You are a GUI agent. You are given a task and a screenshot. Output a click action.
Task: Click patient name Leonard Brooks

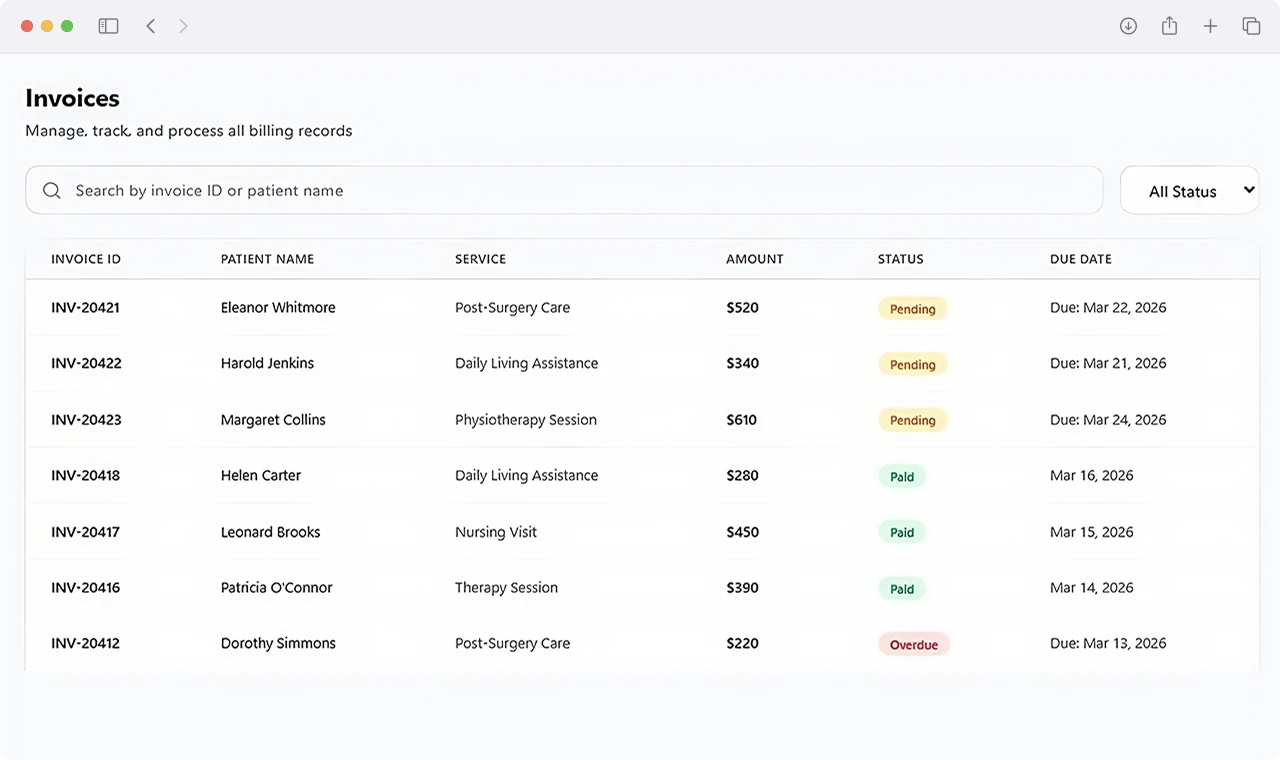coord(271,532)
